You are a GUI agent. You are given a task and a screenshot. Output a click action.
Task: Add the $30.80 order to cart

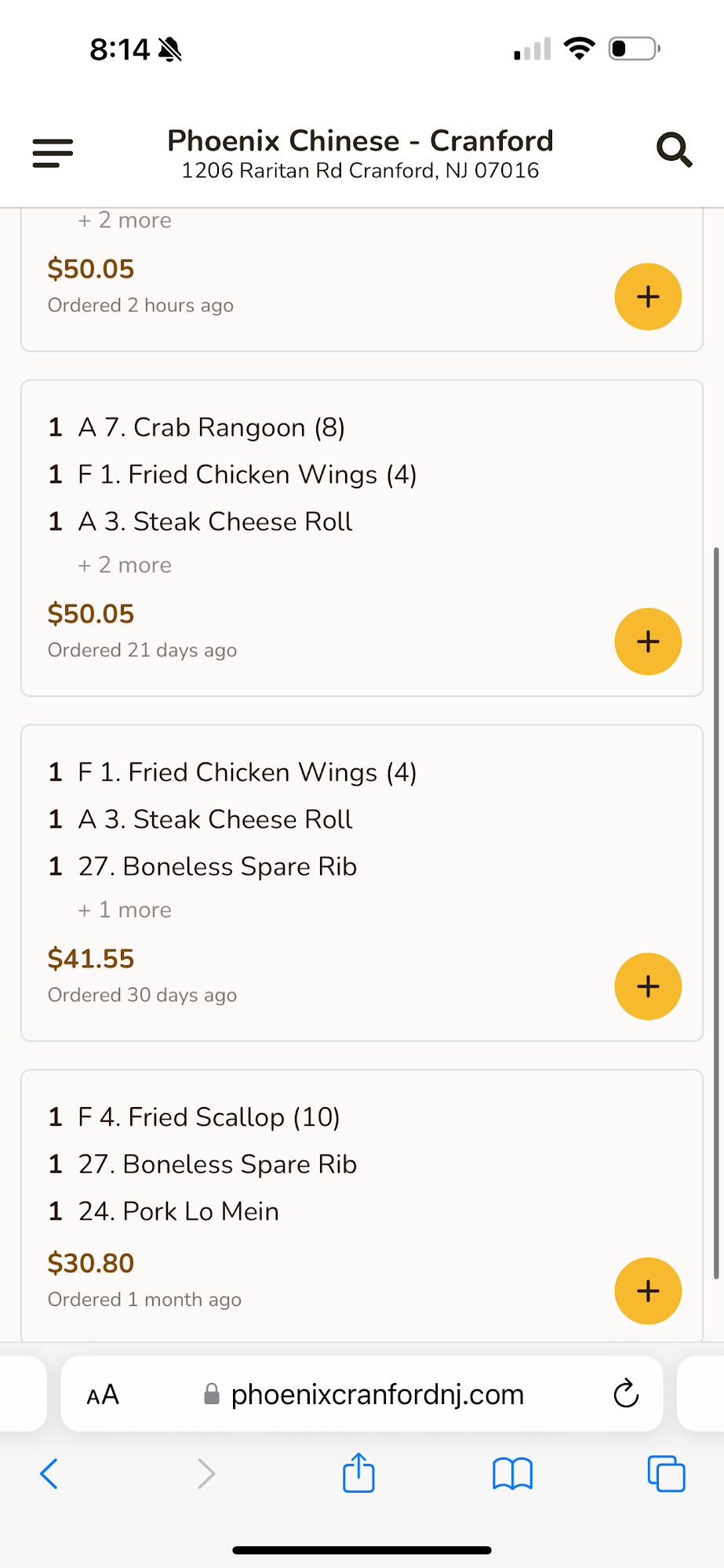coord(647,1291)
